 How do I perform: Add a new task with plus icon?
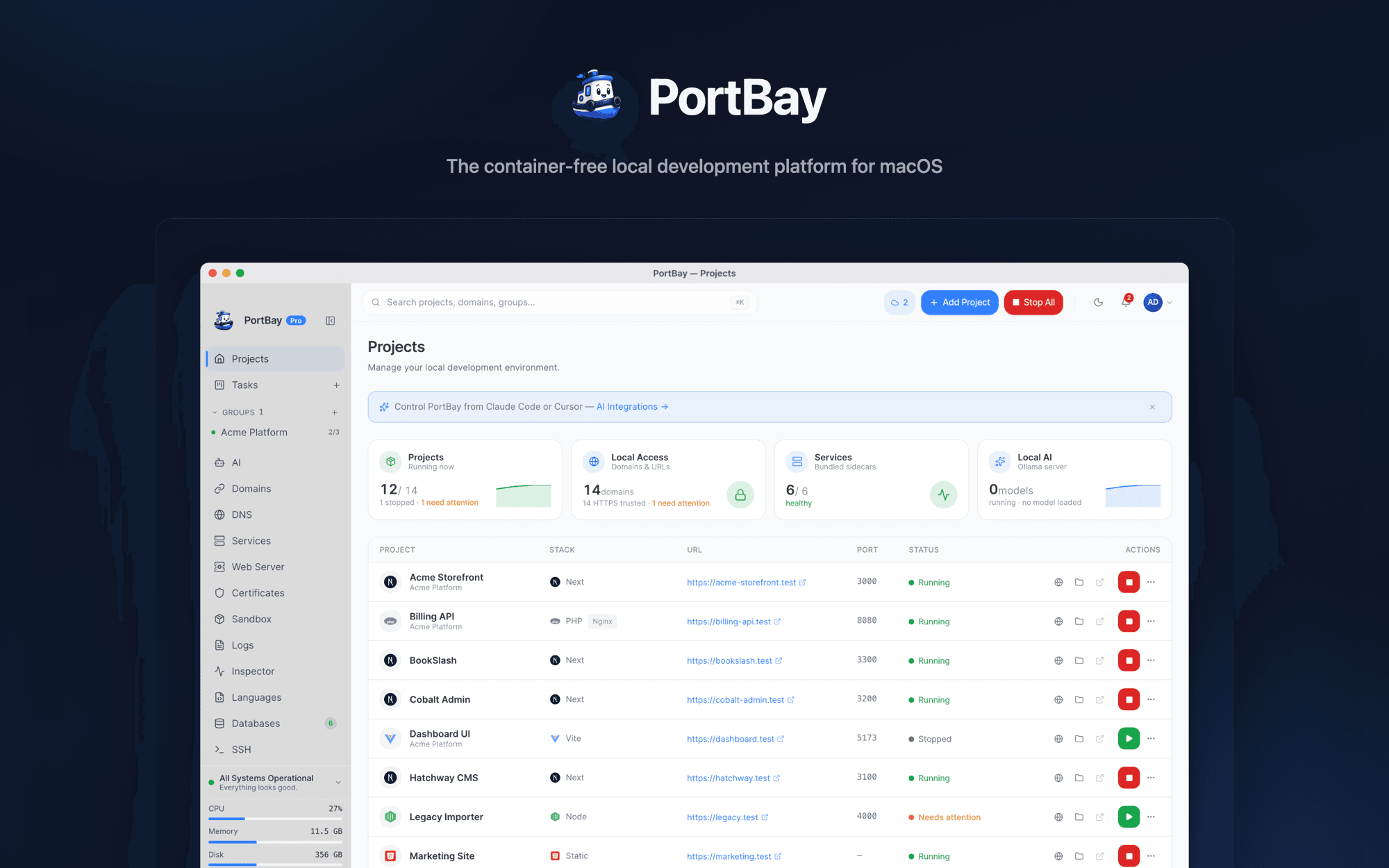[x=336, y=385]
